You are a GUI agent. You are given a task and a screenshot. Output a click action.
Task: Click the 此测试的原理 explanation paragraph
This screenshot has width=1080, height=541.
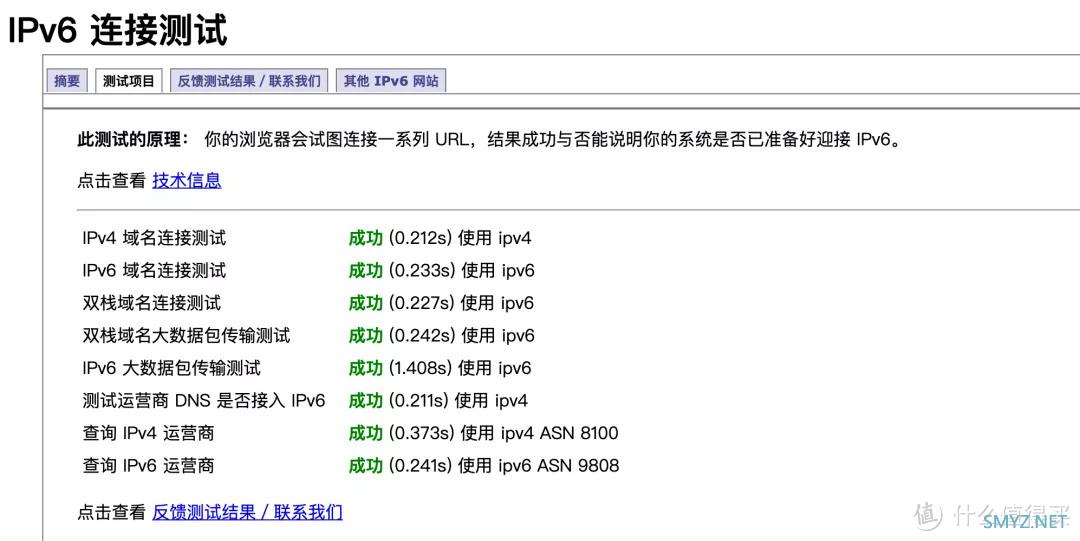click(489, 141)
